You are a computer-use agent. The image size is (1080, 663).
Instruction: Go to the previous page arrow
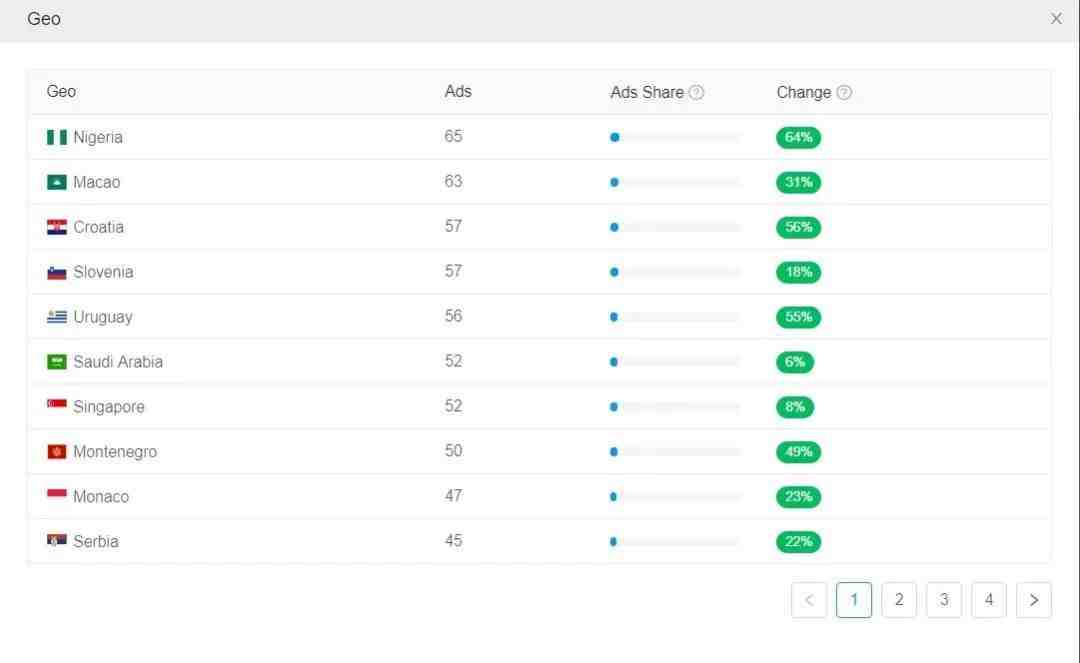point(809,600)
